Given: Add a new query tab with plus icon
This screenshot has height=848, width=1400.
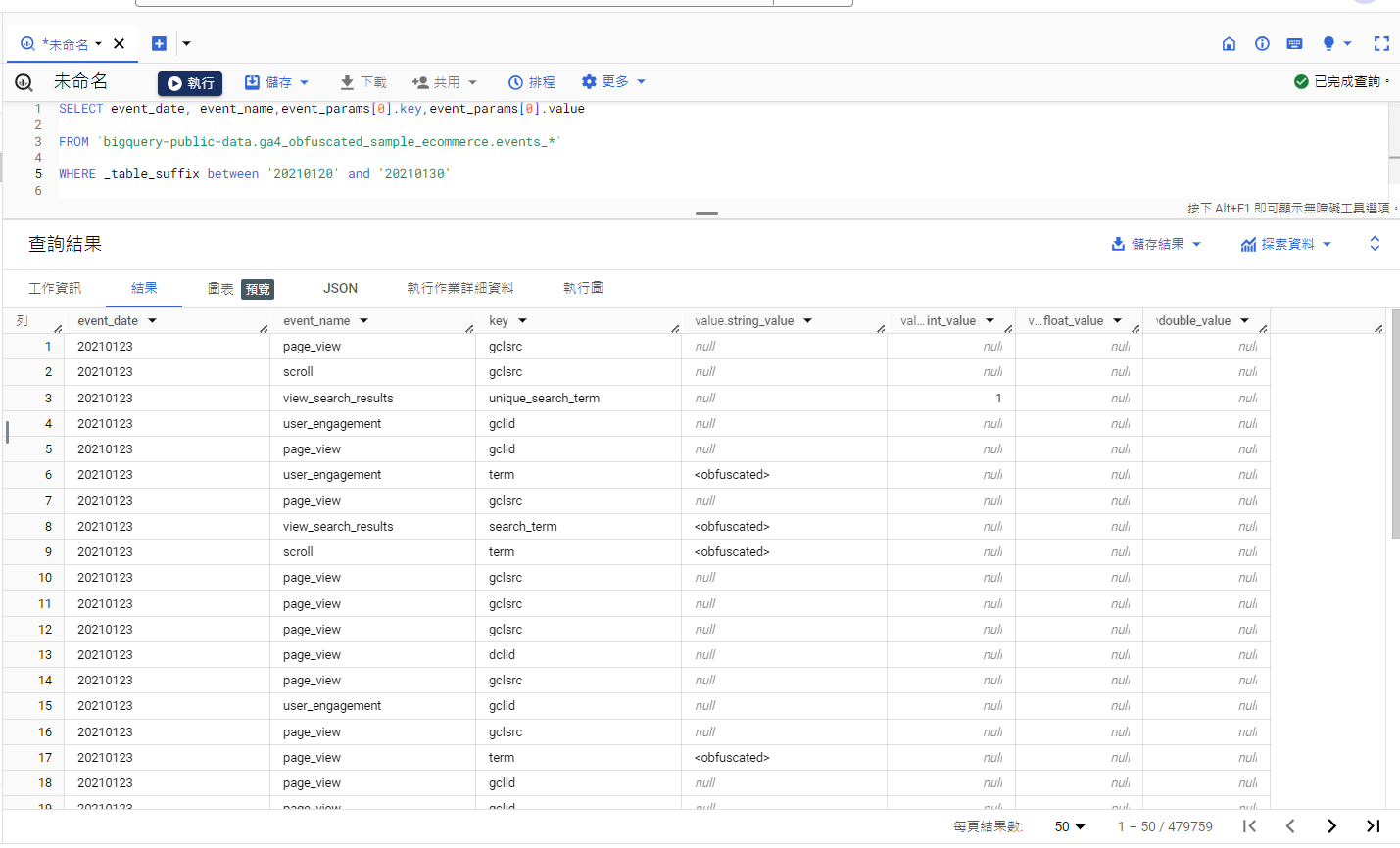Looking at the screenshot, I should coord(159,43).
